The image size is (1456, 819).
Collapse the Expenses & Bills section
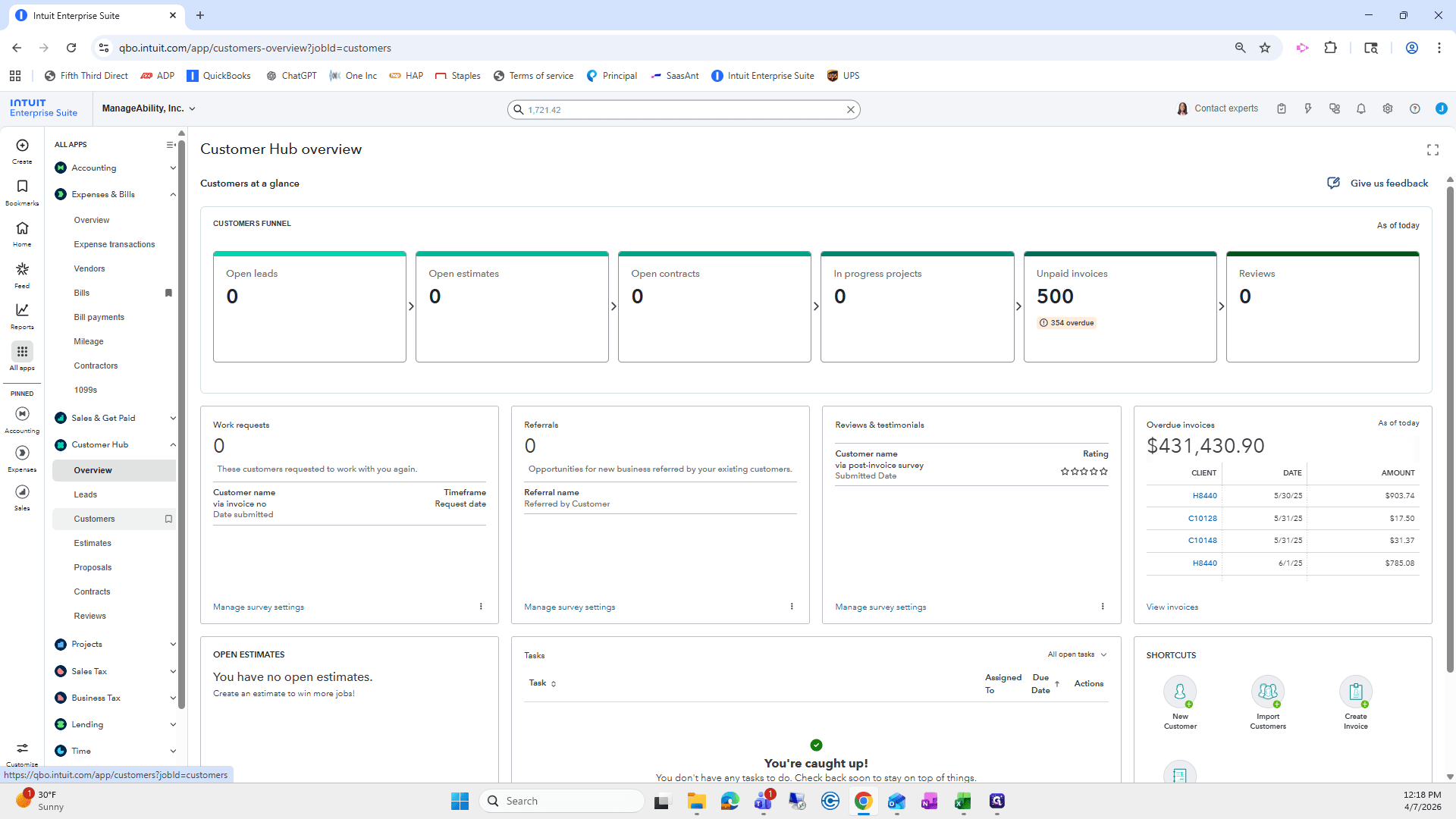[173, 195]
